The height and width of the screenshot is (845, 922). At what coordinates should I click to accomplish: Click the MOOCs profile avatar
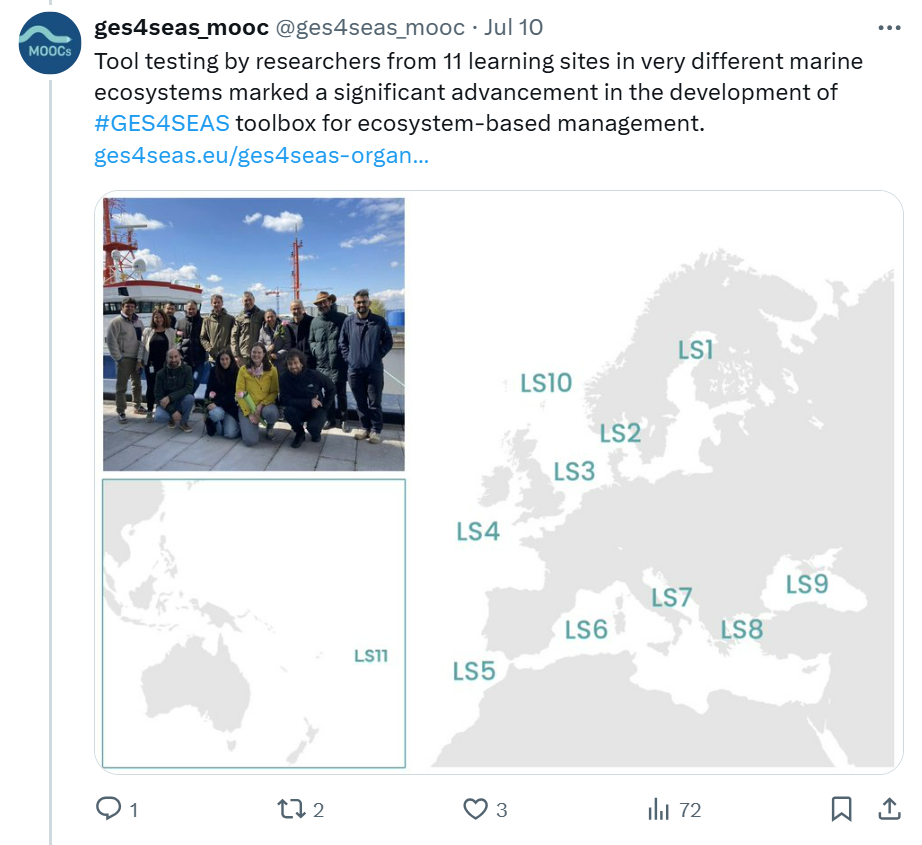[x=50, y=44]
